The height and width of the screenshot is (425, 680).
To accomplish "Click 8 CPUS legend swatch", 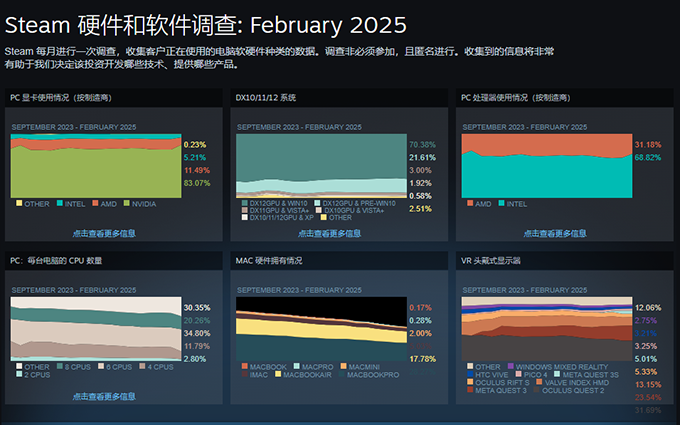I will pyautogui.click(x=60, y=366).
